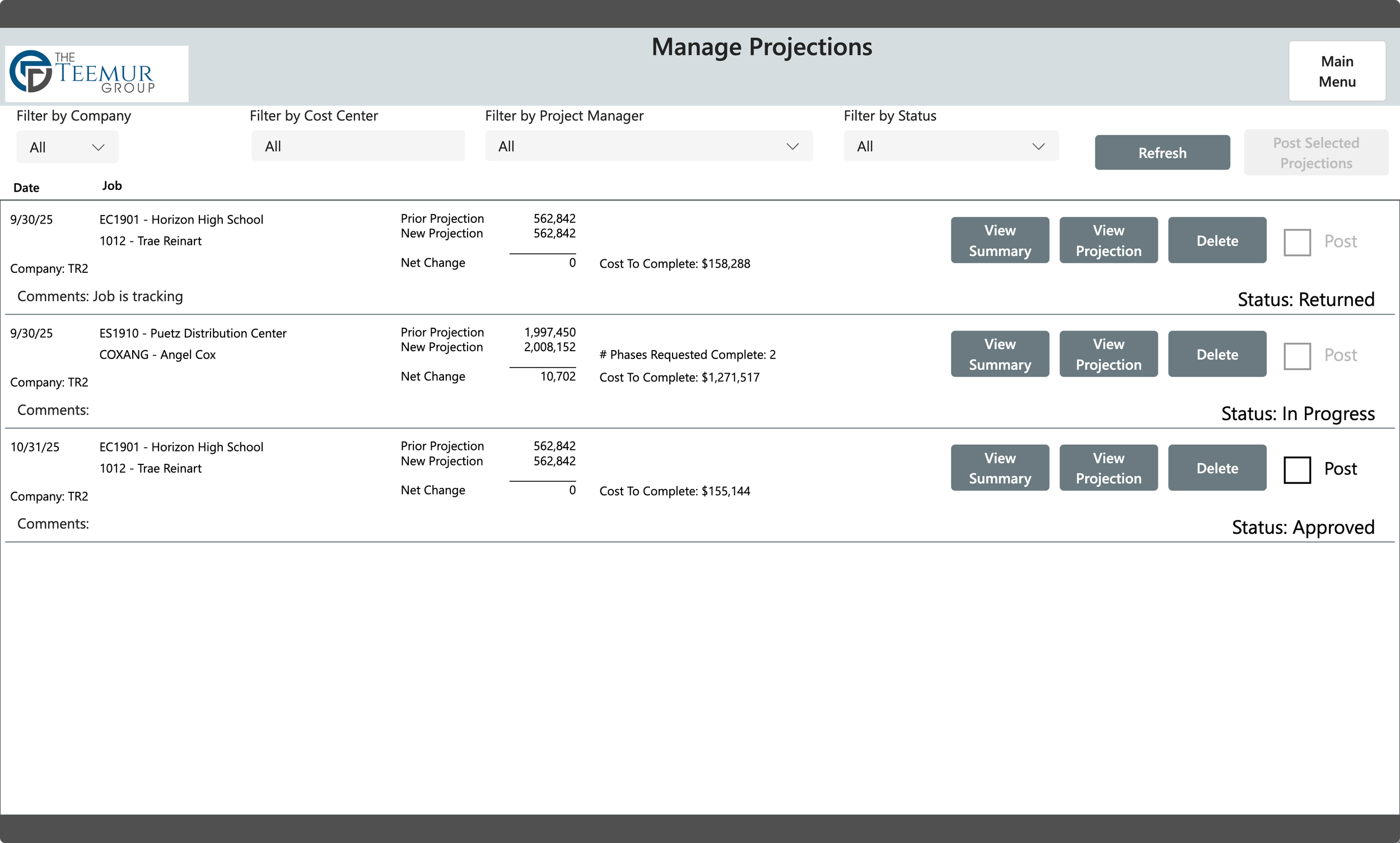Click Post Selected Projections button
The image size is (1400, 843).
tap(1315, 153)
